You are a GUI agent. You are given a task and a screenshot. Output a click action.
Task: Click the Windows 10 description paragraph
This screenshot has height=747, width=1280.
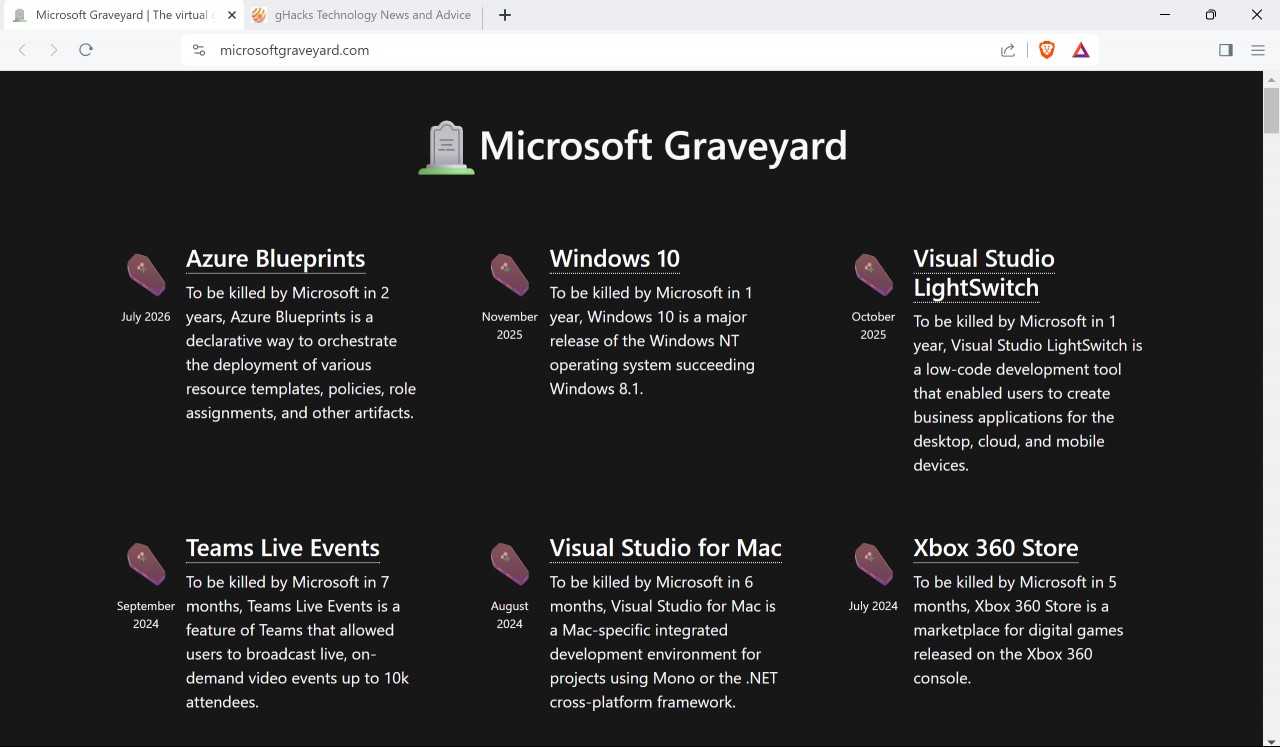point(652,341)
